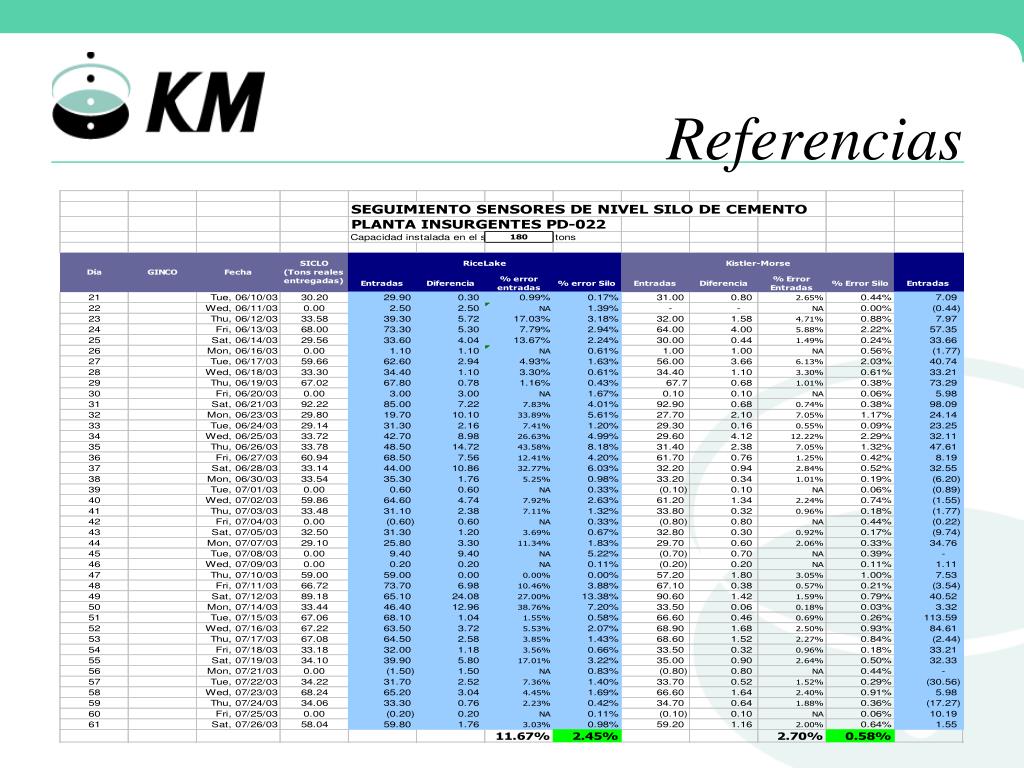Select the Kistler-Morse error value 12.22%
The image size is (1024, 768).
[x=807, y=436]
